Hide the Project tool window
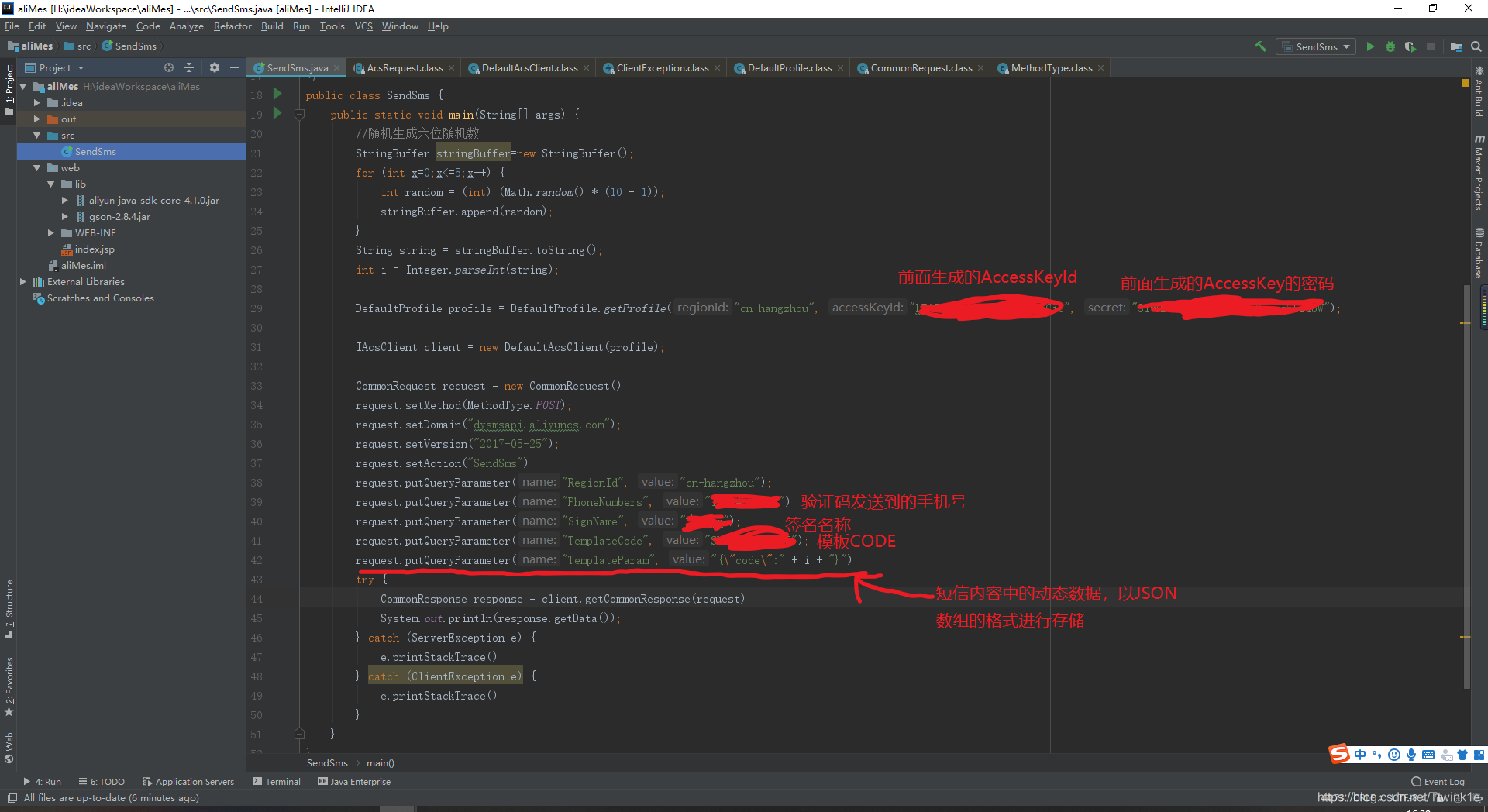The image size is (1488, 812). click(234, 67)
